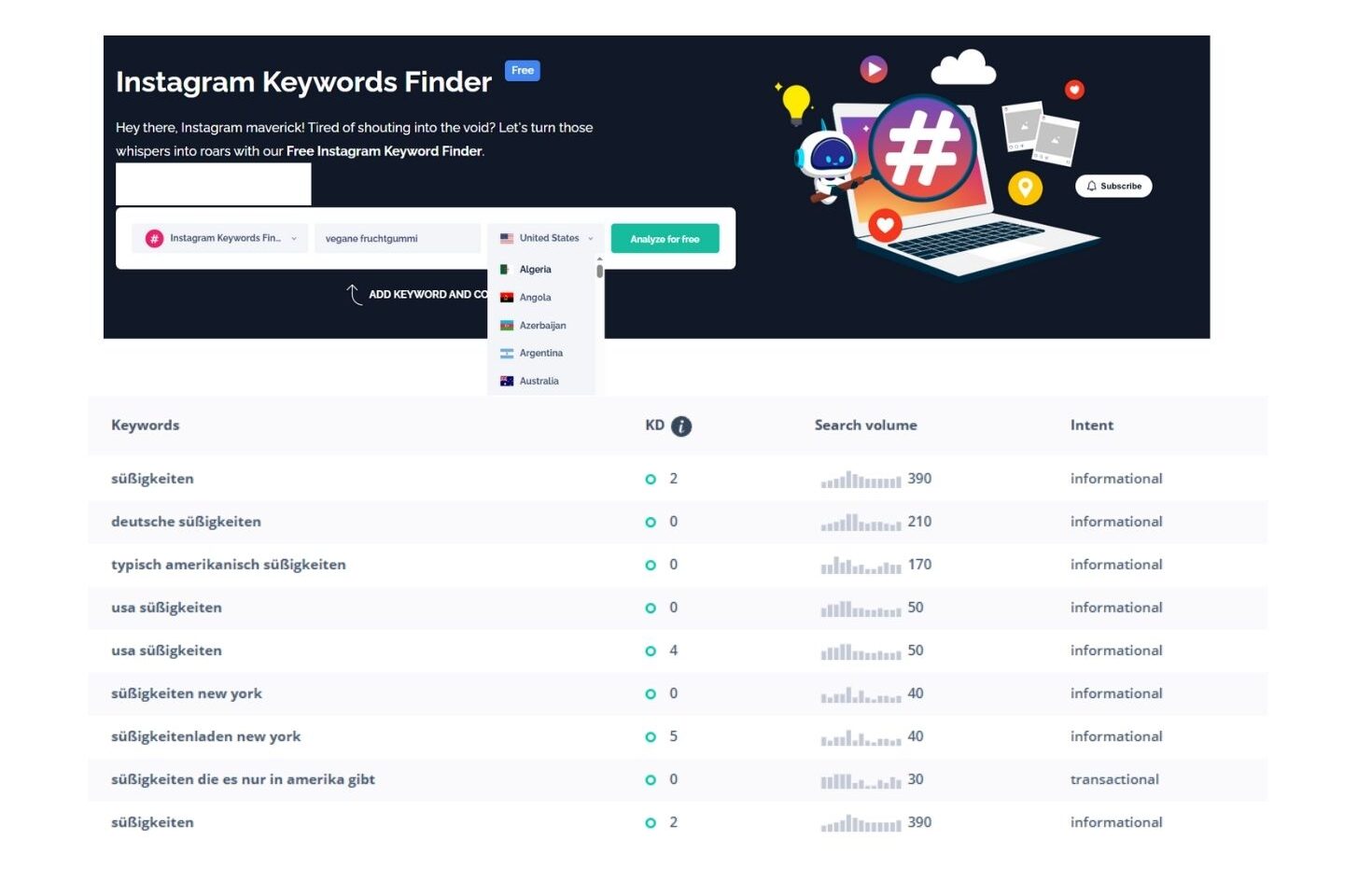Click informational intent for deutsche süßigkeiten
Viewport: 1372px width, 881px height.
(1116, 523)
